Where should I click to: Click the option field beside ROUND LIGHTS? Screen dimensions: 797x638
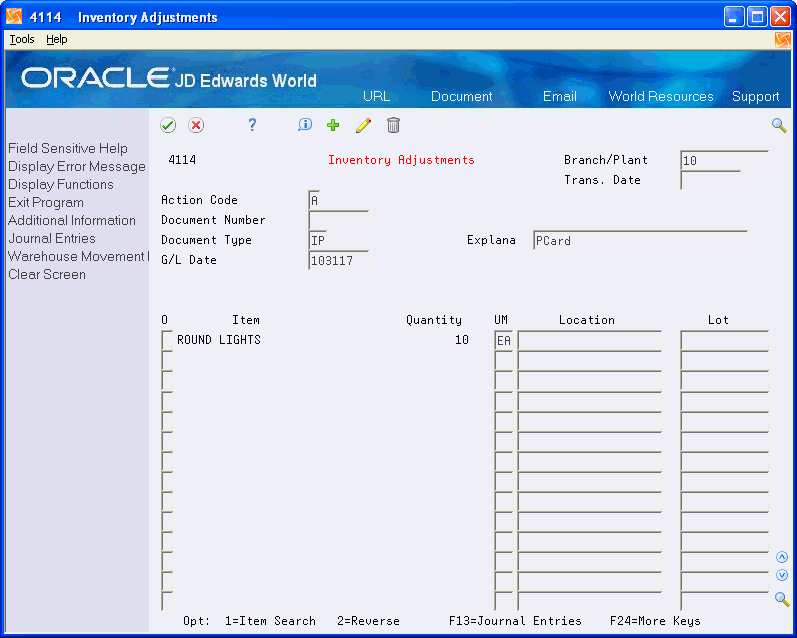click(x=167, y=340)
